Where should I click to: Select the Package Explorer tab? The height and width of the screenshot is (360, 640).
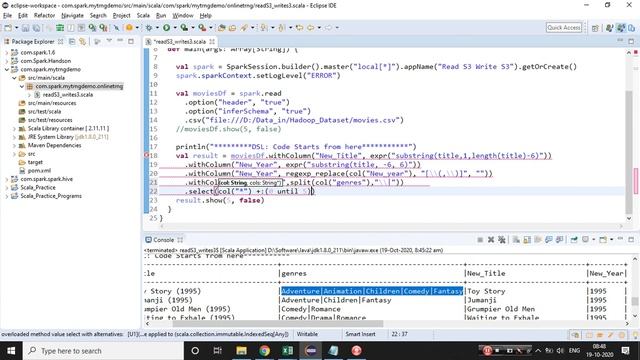point(33,41)
